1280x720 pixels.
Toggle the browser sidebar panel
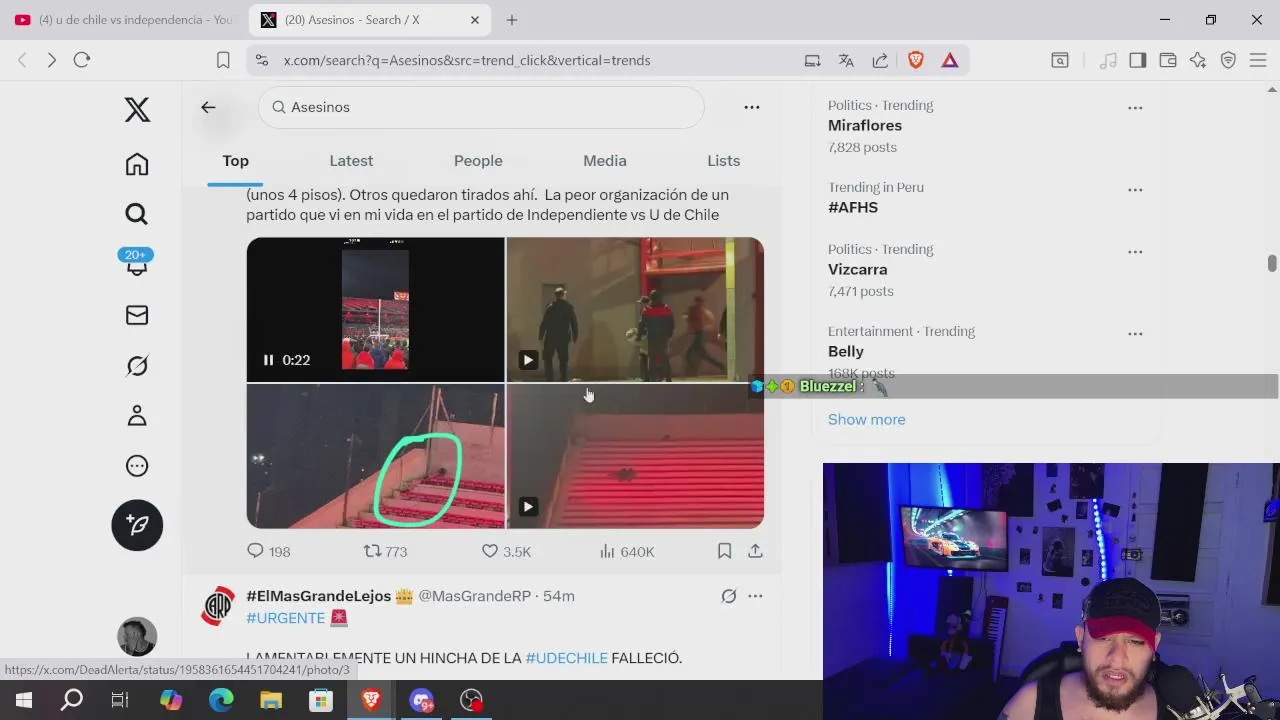1137,60
